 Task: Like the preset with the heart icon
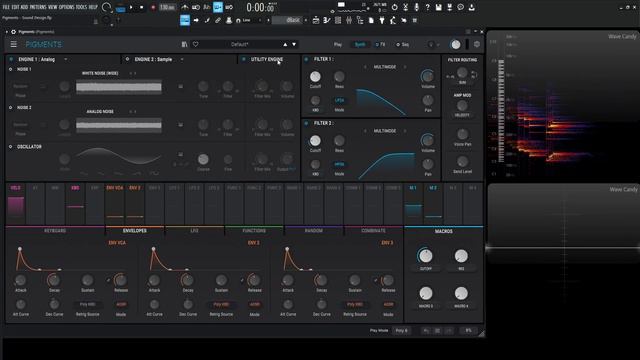(x=196, y=44)
